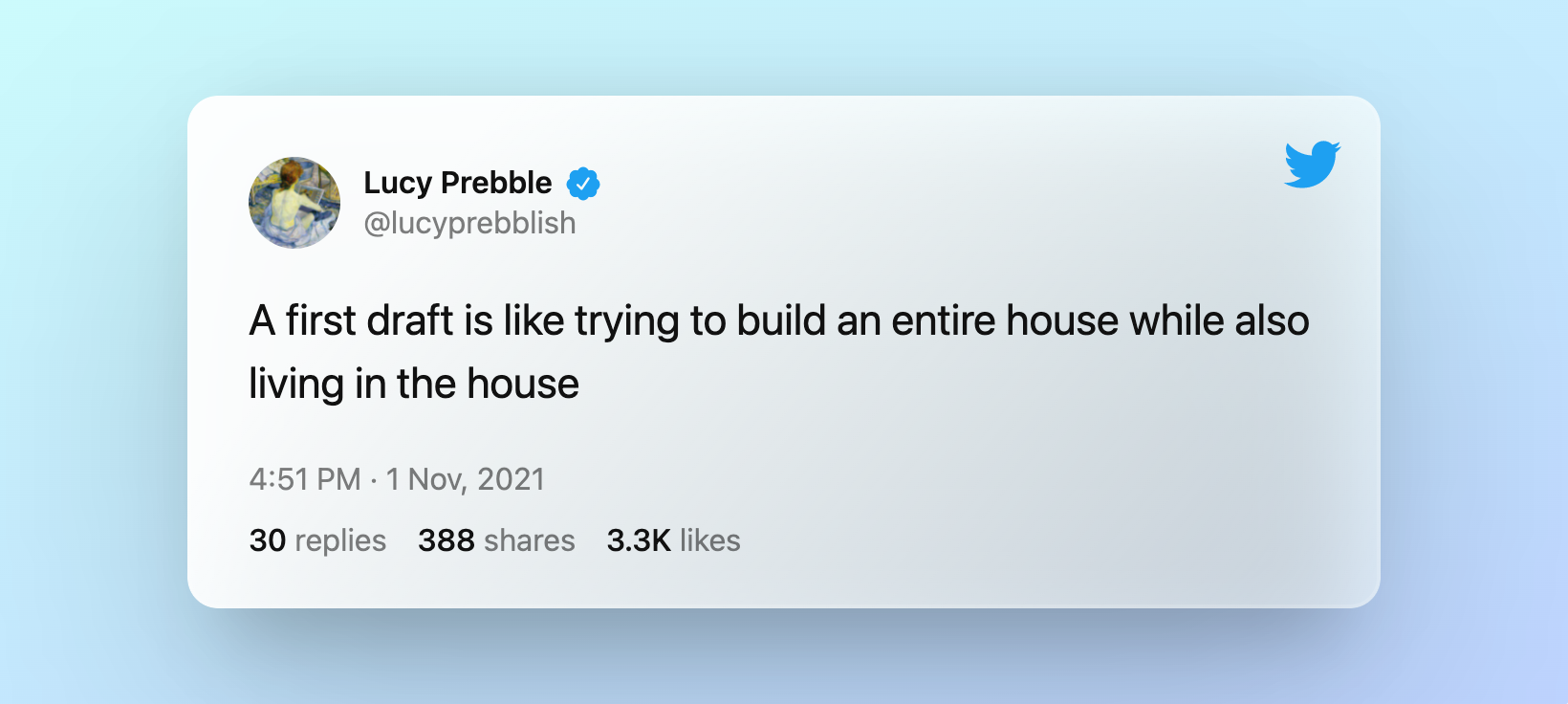View the 388 shares count
This screenshot has height=704, width=1568.
tap(446, 540)
